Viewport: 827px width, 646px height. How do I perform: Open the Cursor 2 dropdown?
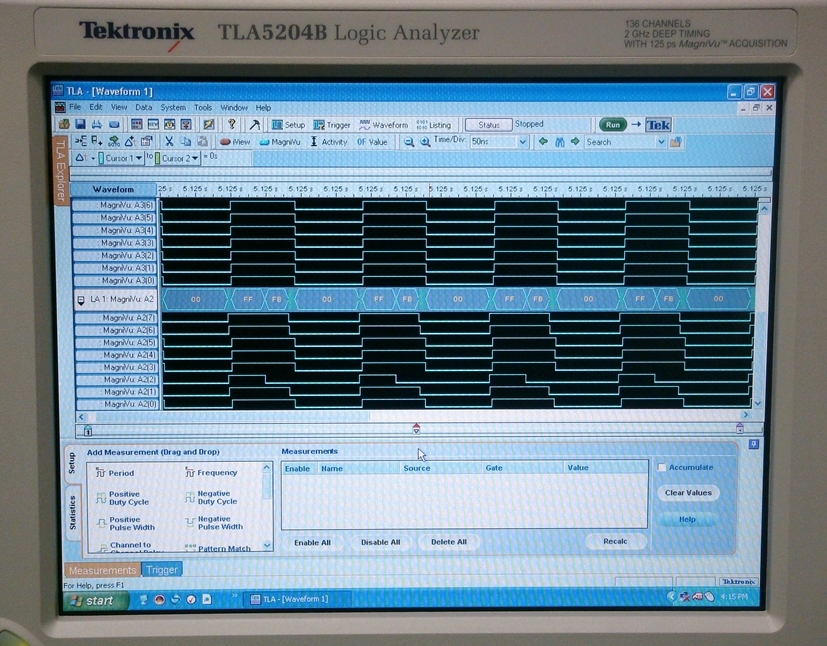pos(195,158)
